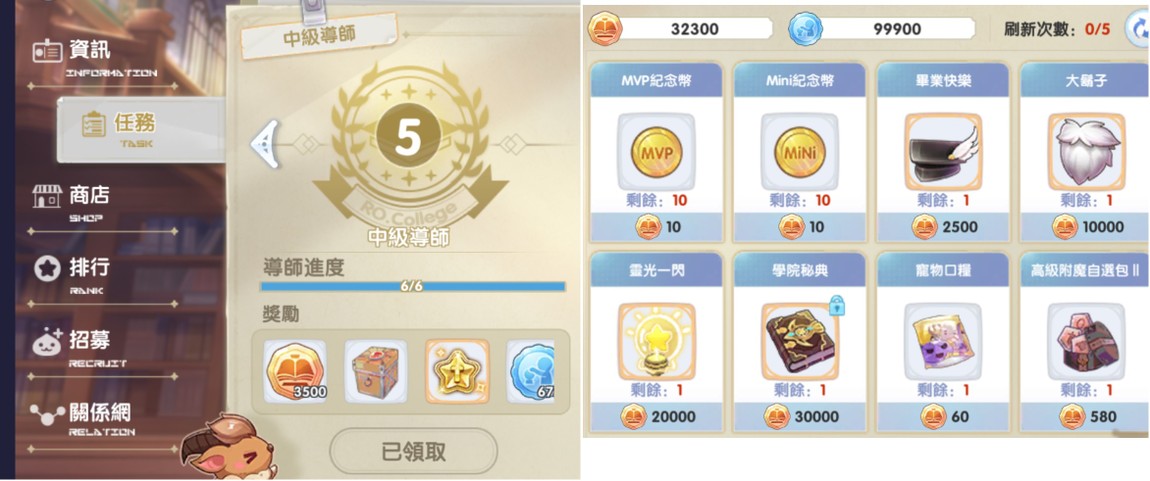
Task: Click the 已領取 claimed button
Action: pyautogui.click(x=414, y=452)
